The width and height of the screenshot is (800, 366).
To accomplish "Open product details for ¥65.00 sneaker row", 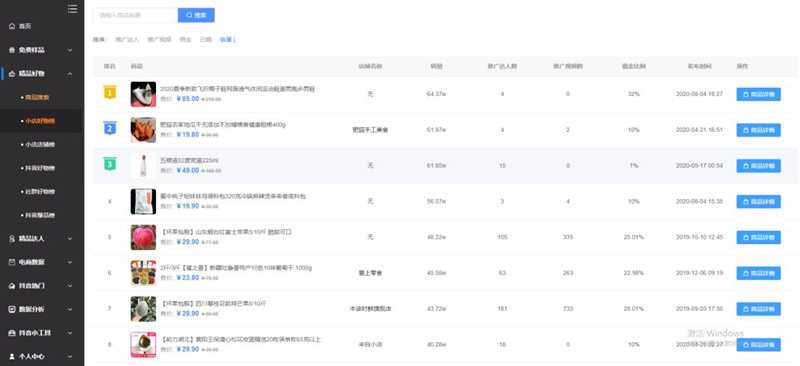I will point(758,94).
